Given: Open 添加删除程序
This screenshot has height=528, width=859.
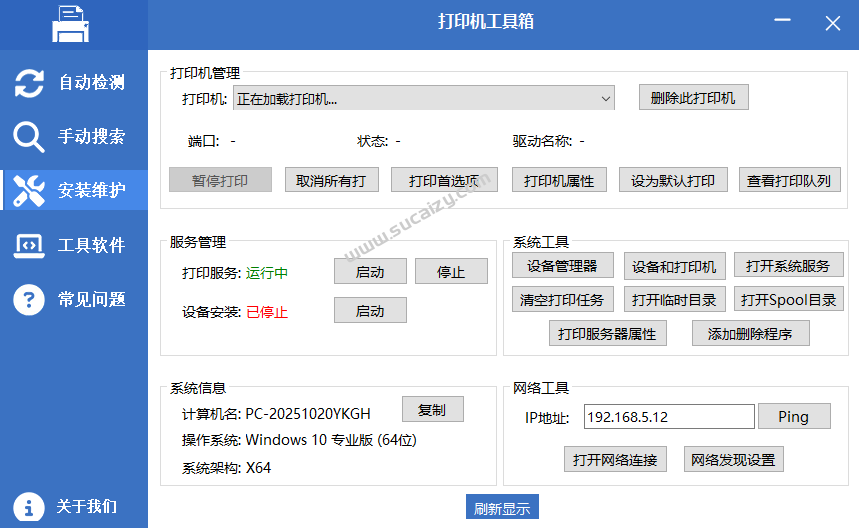Looking at the screenshot, I should [x=751, y=333].
